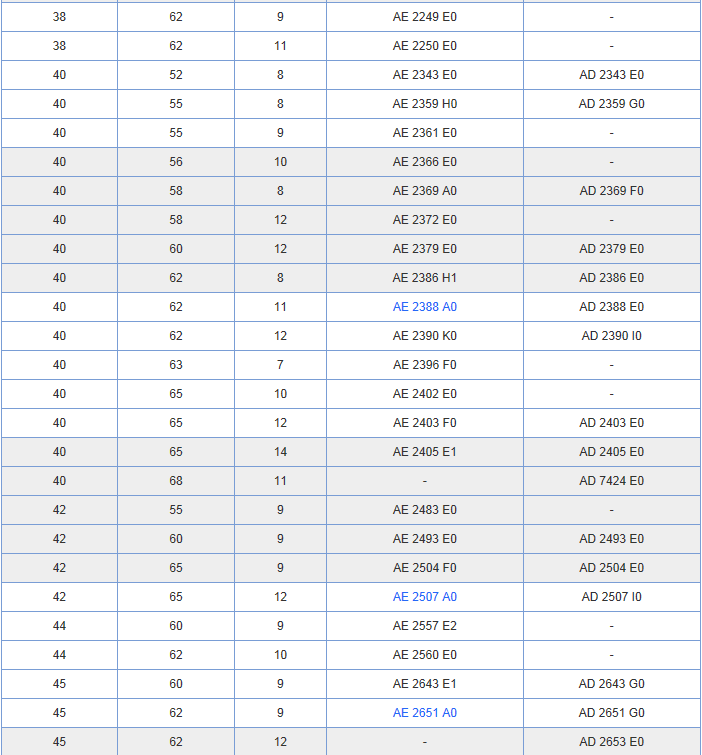The height and width of the screenshot is (755, 702).
Task: Click the AD 2507 I0 entry
Action: click(x=611, y=597)
